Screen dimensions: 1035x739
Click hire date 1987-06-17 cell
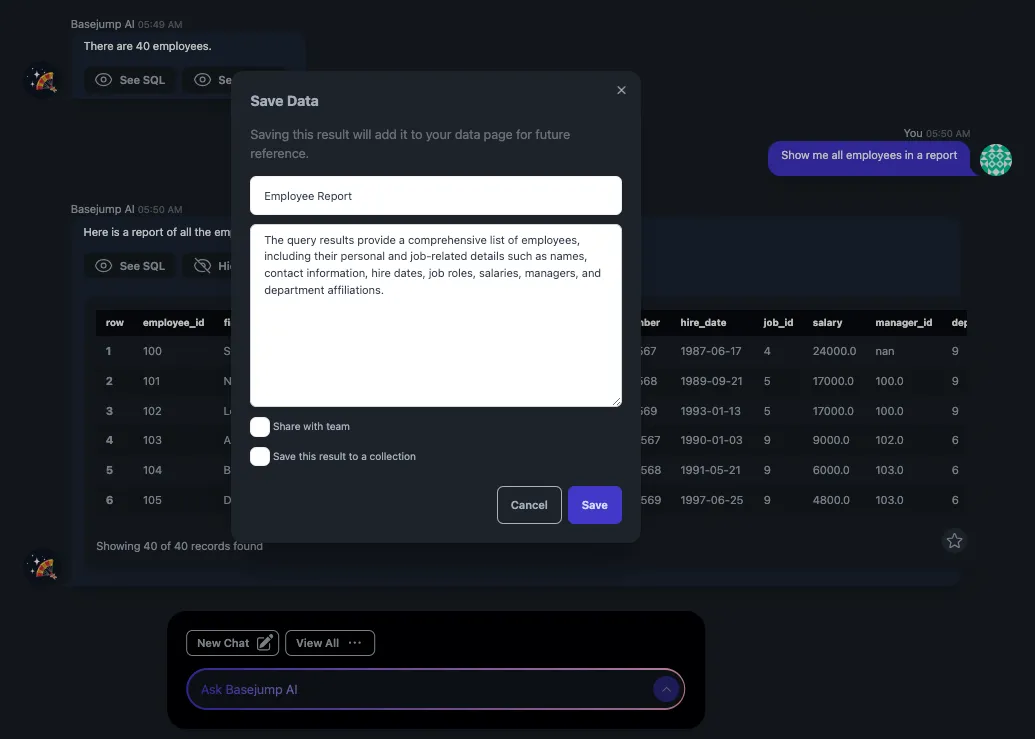point(711,351)
